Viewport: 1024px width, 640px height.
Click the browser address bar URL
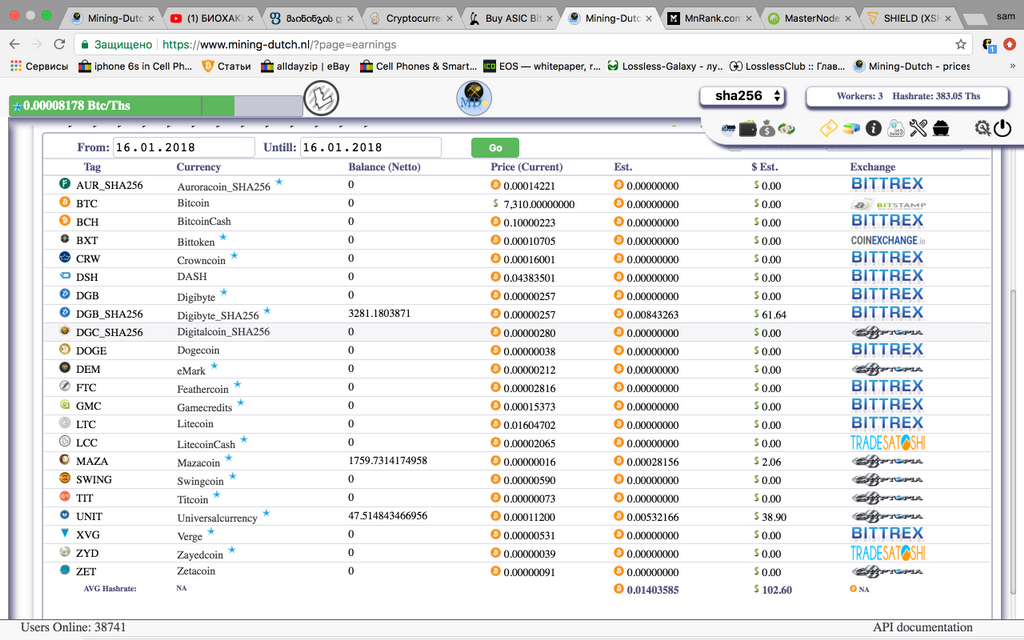(279, 44)
